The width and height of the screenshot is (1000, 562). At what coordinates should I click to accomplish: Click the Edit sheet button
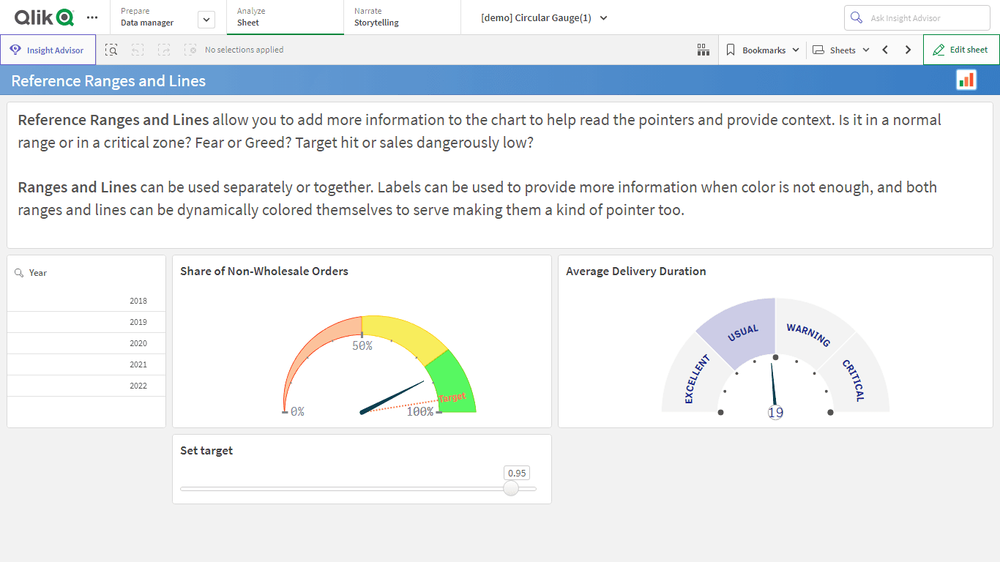coord(960,50)
